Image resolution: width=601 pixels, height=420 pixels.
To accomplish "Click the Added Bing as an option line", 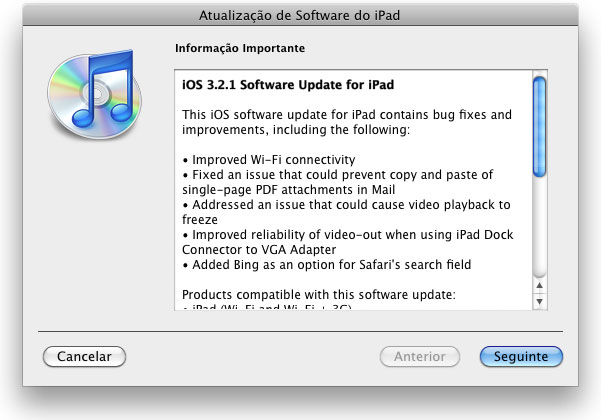I will [x=327, y=264].
